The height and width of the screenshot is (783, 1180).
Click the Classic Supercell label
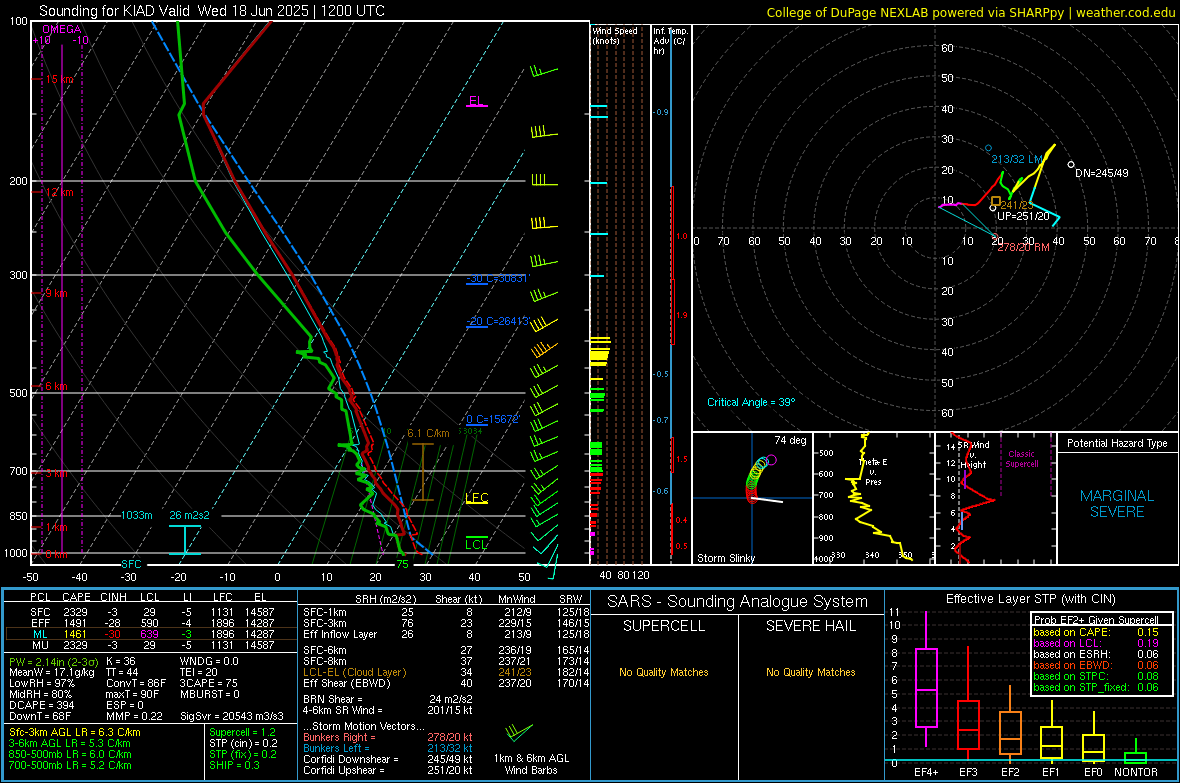point(1021,459)
